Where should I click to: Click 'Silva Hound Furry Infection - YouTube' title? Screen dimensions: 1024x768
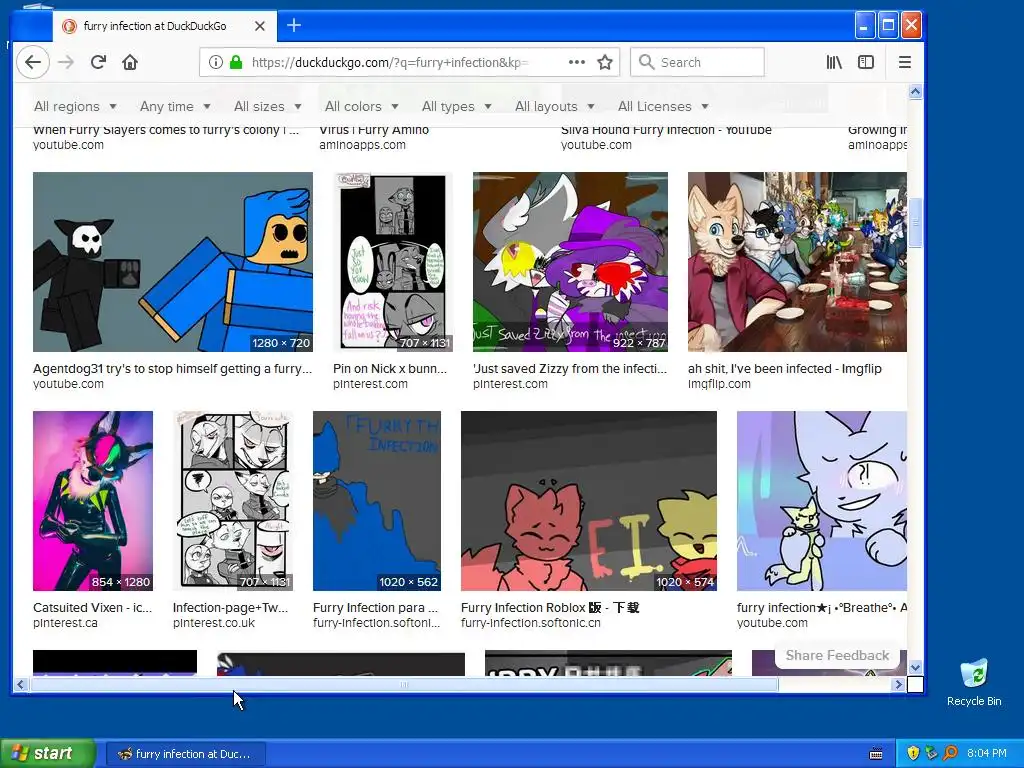pyautogui.click(x=666, y=130)
